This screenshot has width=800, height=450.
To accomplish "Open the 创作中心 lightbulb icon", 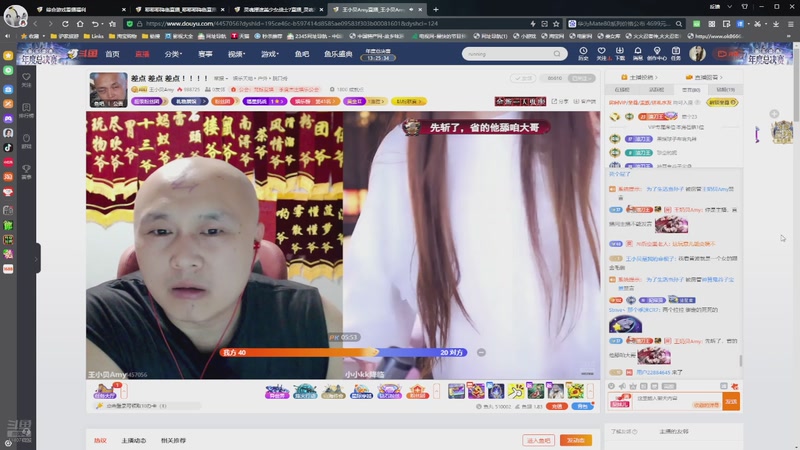I will coord(657,54).
